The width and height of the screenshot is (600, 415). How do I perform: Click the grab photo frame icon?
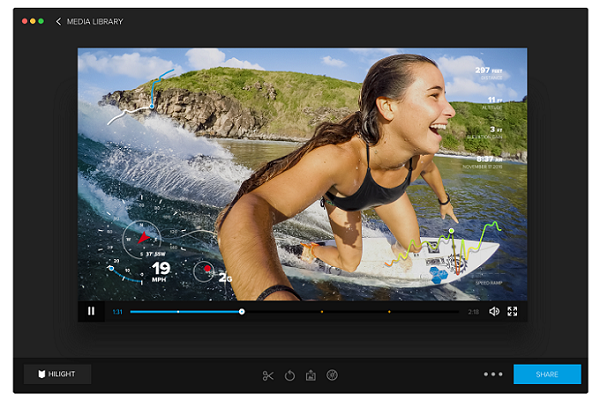(x=311, y=375)
